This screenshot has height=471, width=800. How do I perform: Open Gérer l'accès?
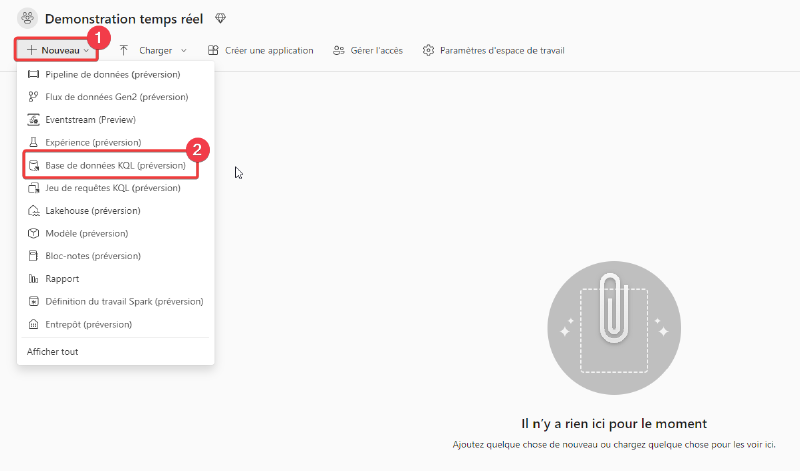click(368, 51)
